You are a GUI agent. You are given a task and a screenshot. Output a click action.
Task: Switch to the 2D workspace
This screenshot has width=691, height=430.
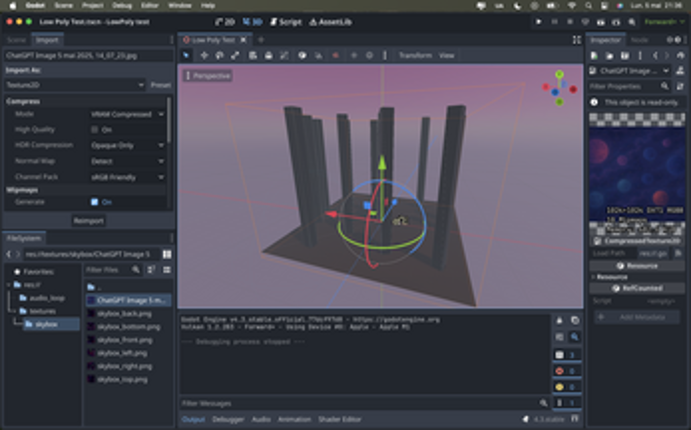[x=226, y=20]
